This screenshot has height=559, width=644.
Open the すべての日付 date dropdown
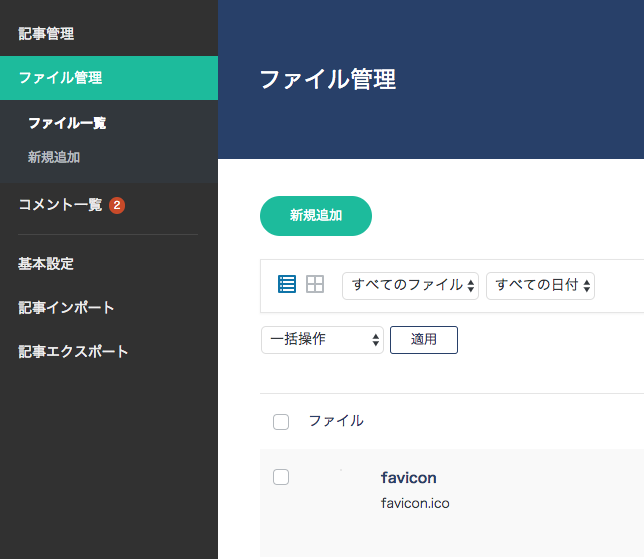(540, 285)
